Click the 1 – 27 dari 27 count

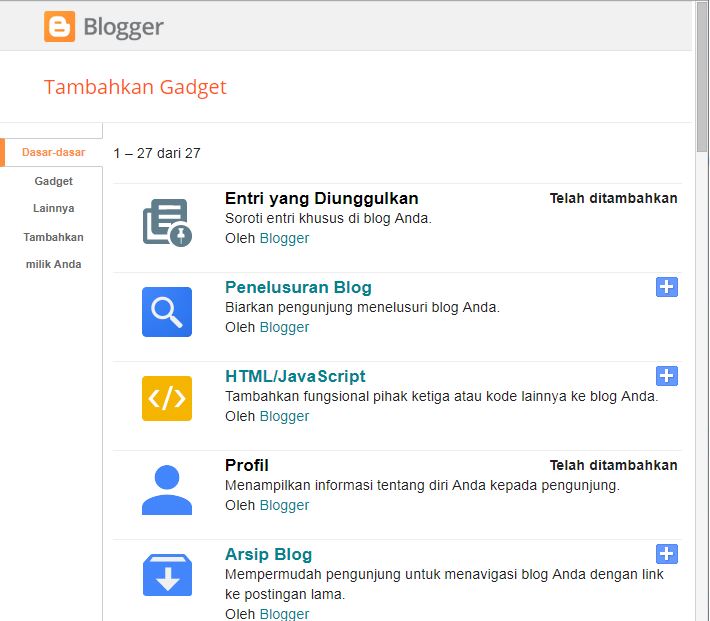point(157,154)
